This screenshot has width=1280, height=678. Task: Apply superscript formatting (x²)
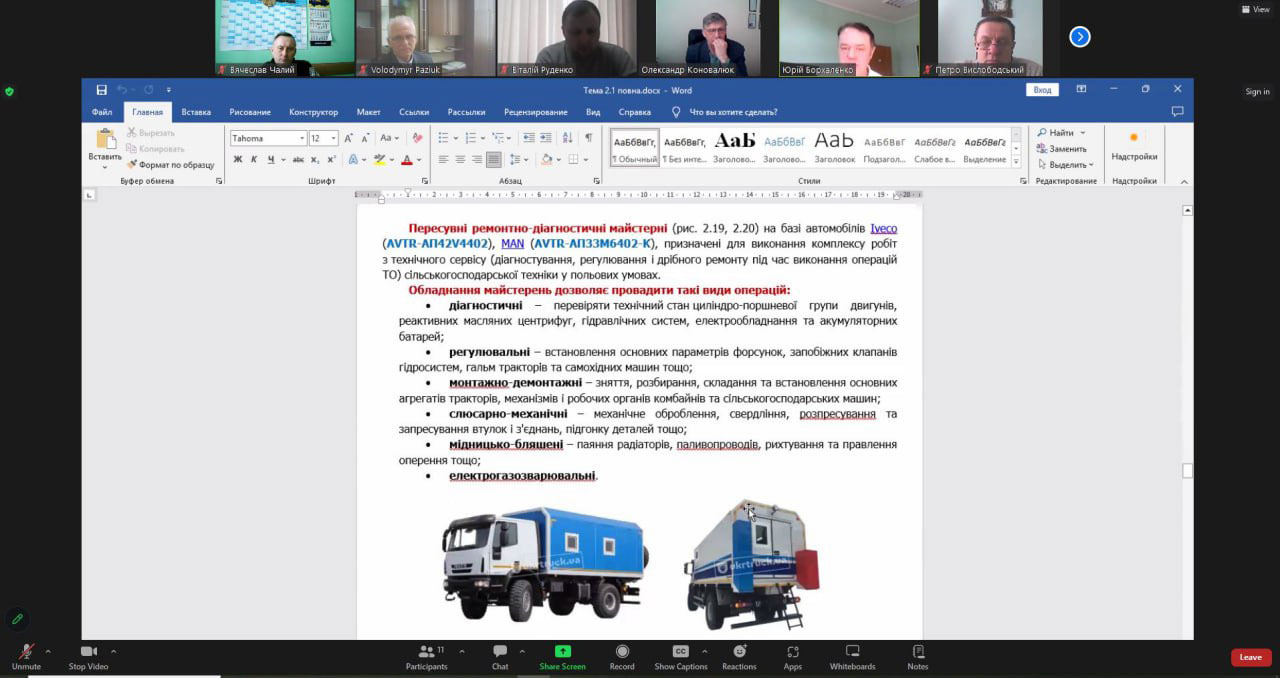tap(331, 159)
